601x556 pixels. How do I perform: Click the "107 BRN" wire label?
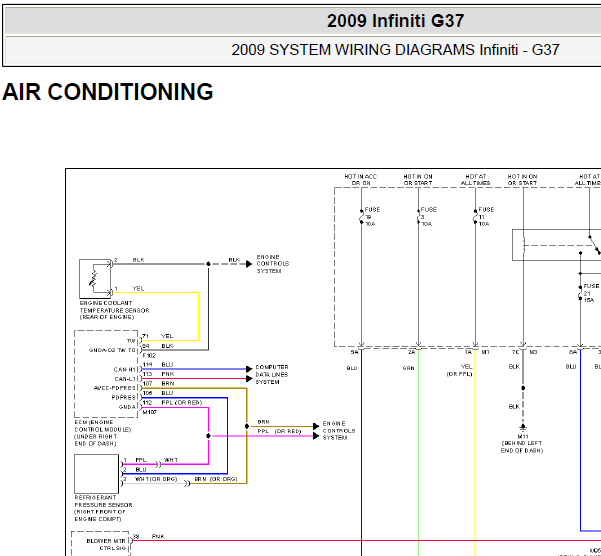coord(158,383)
